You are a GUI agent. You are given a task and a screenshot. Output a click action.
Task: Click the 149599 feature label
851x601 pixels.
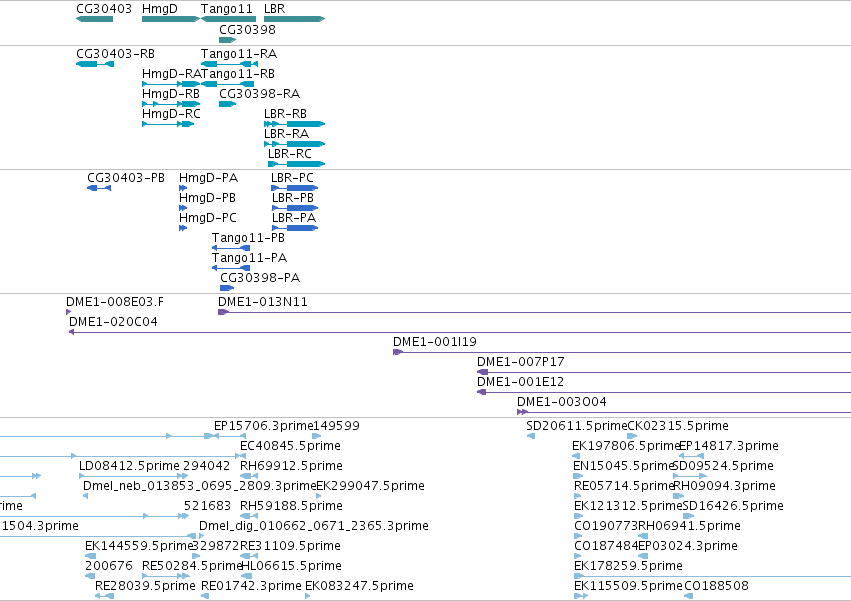(336, 426)
